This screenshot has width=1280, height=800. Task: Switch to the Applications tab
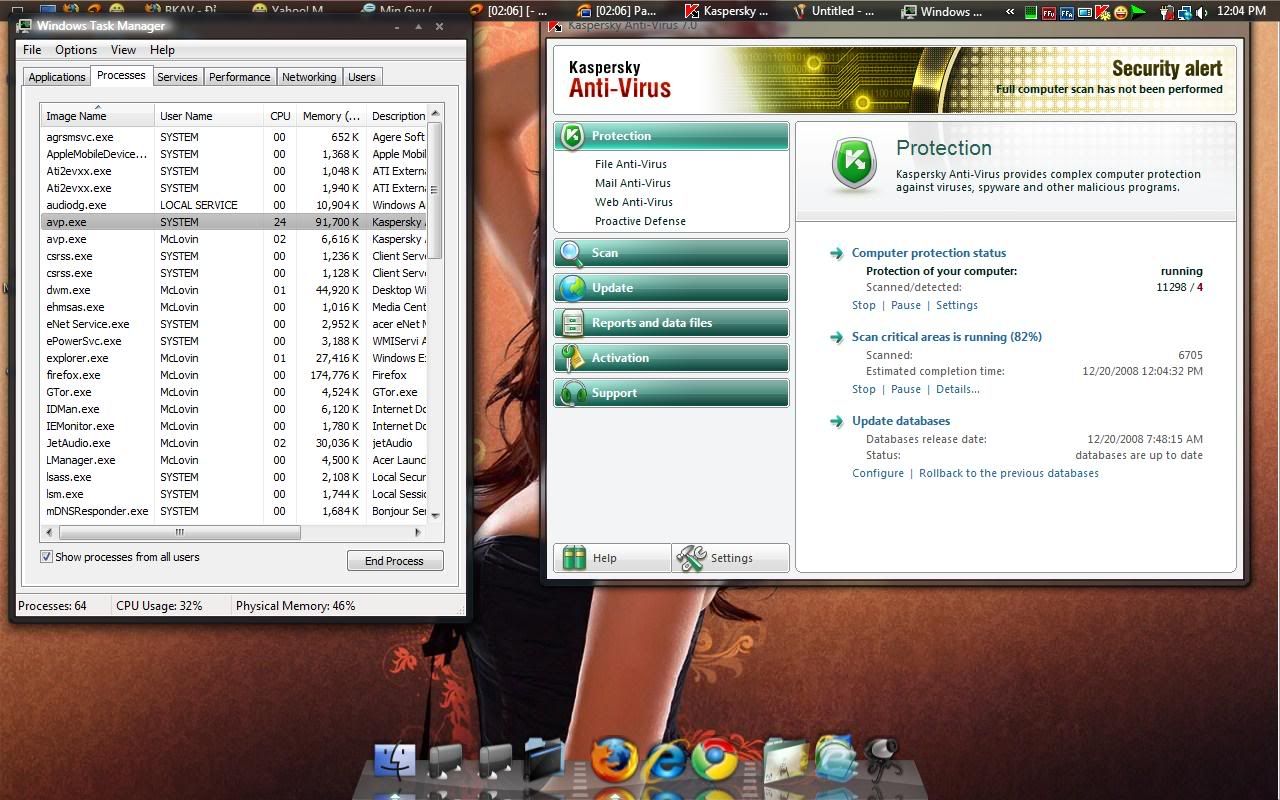(57, 77)
